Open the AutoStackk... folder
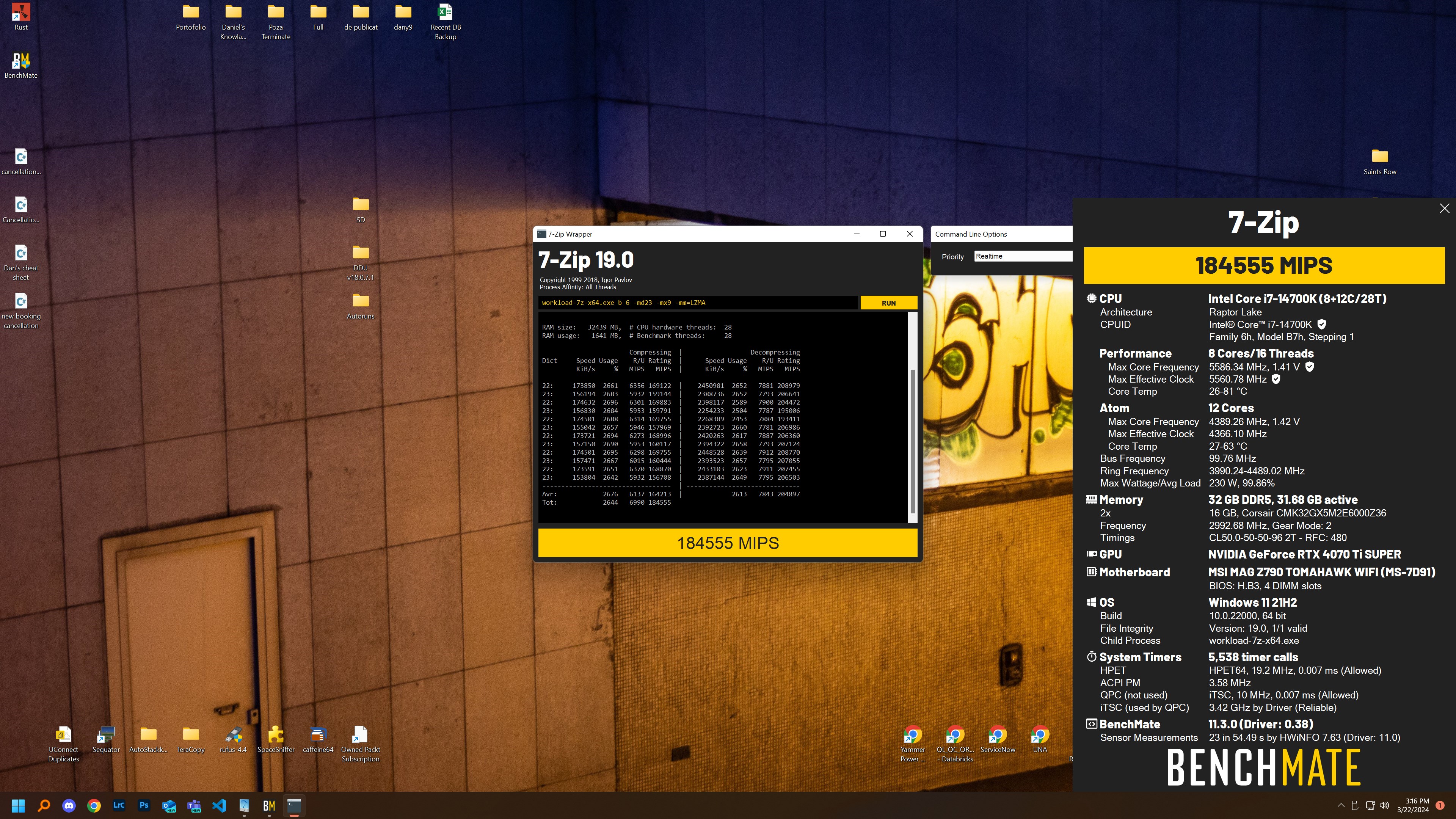1456x819 pixels. pos(148,739)
